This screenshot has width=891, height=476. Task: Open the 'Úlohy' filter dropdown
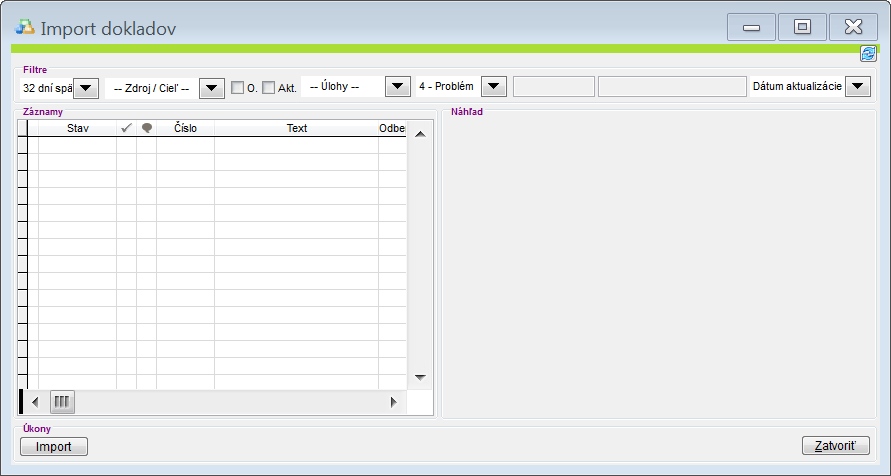(398, 87)
